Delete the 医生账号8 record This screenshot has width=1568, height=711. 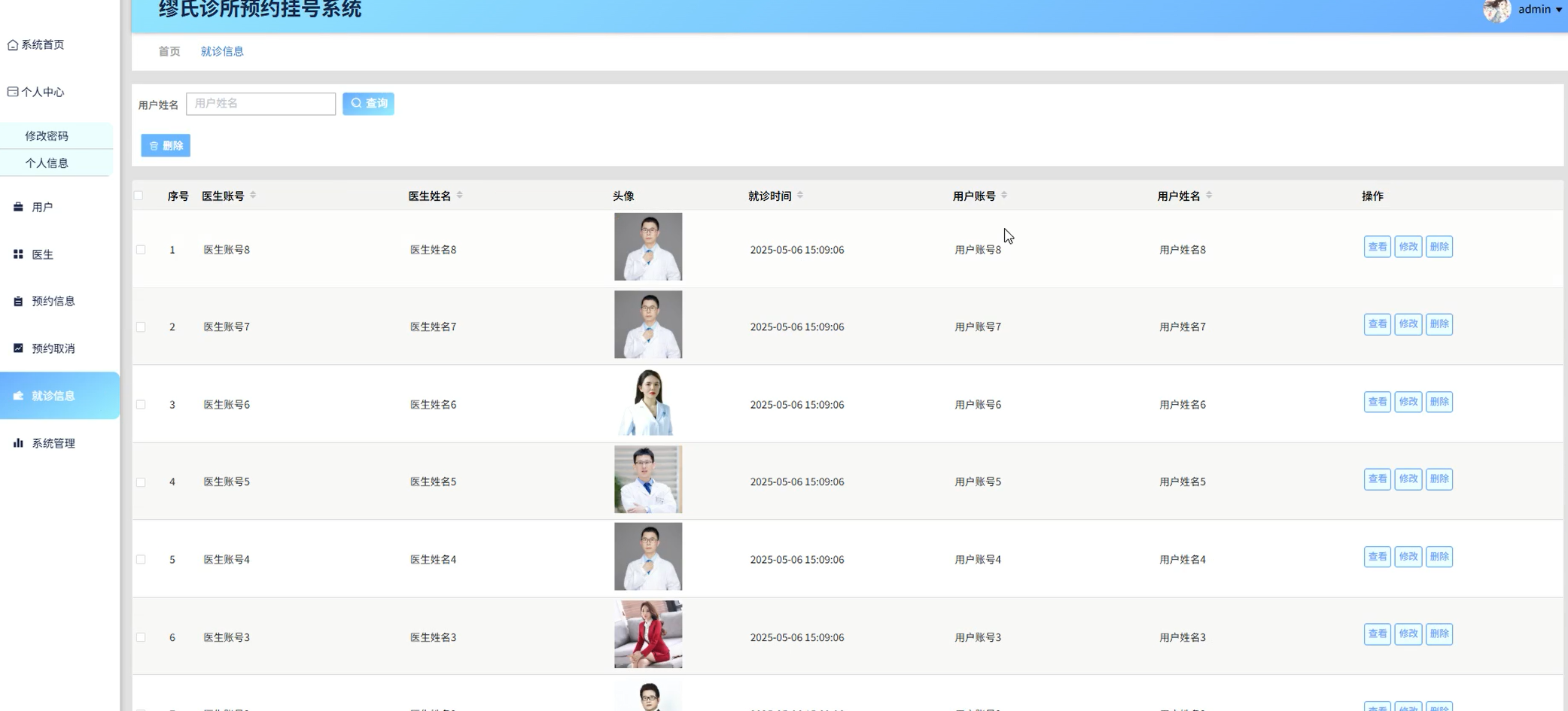[x=1439, y=247]
